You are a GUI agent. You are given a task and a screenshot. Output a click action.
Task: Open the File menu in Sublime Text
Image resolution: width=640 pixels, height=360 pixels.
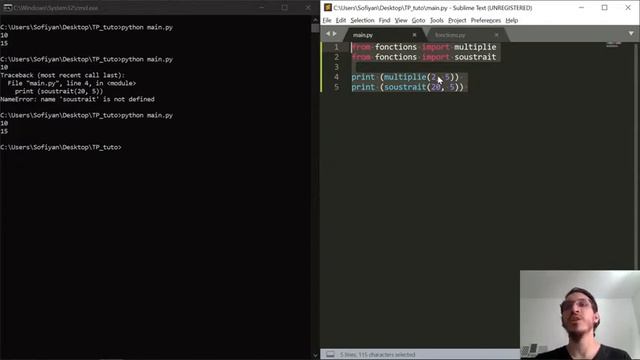tap(327, 20)
